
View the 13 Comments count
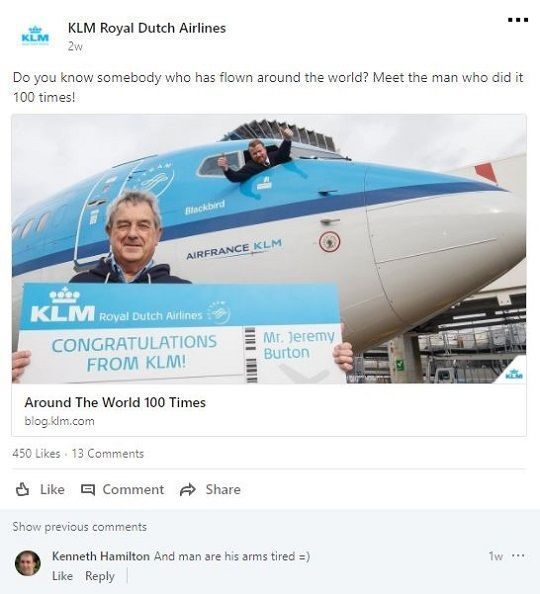click(108, 453)
